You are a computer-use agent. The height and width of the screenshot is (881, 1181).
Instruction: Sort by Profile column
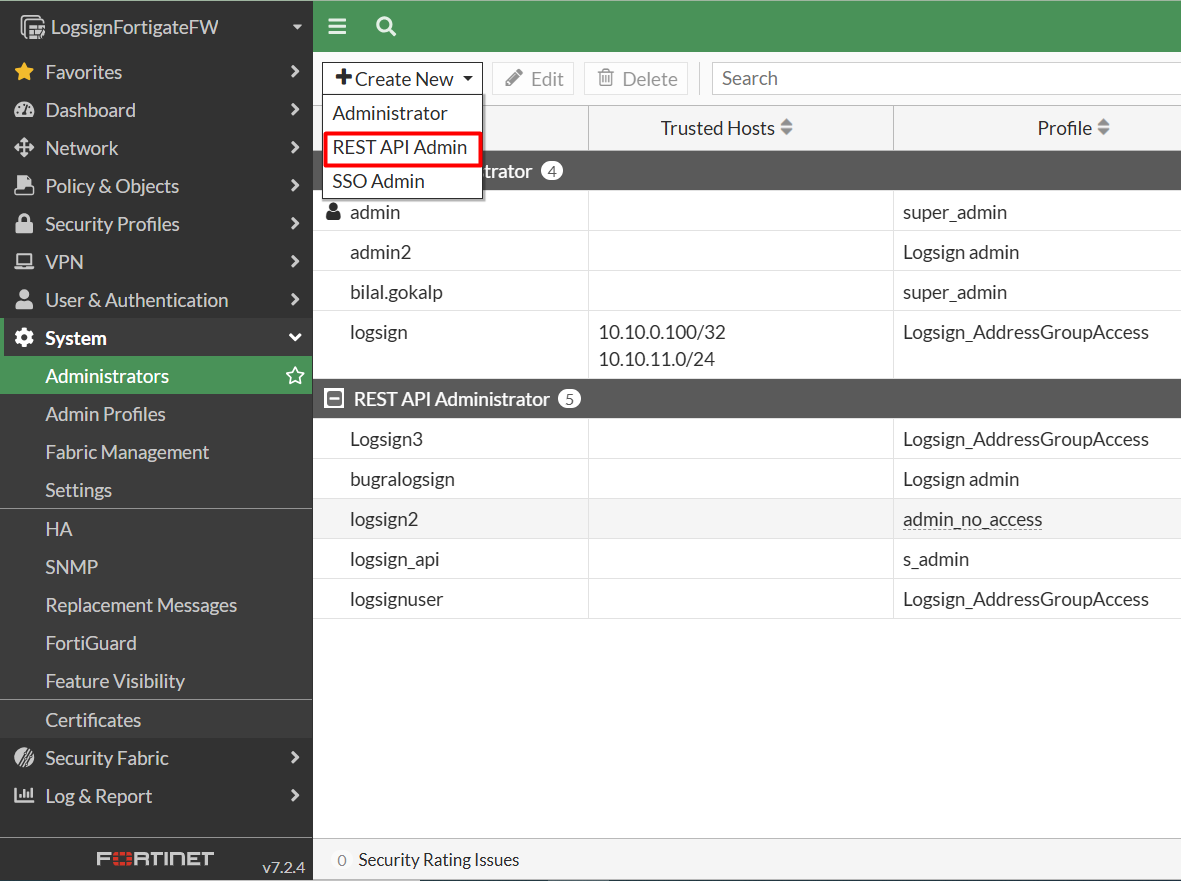(1103, 127)
